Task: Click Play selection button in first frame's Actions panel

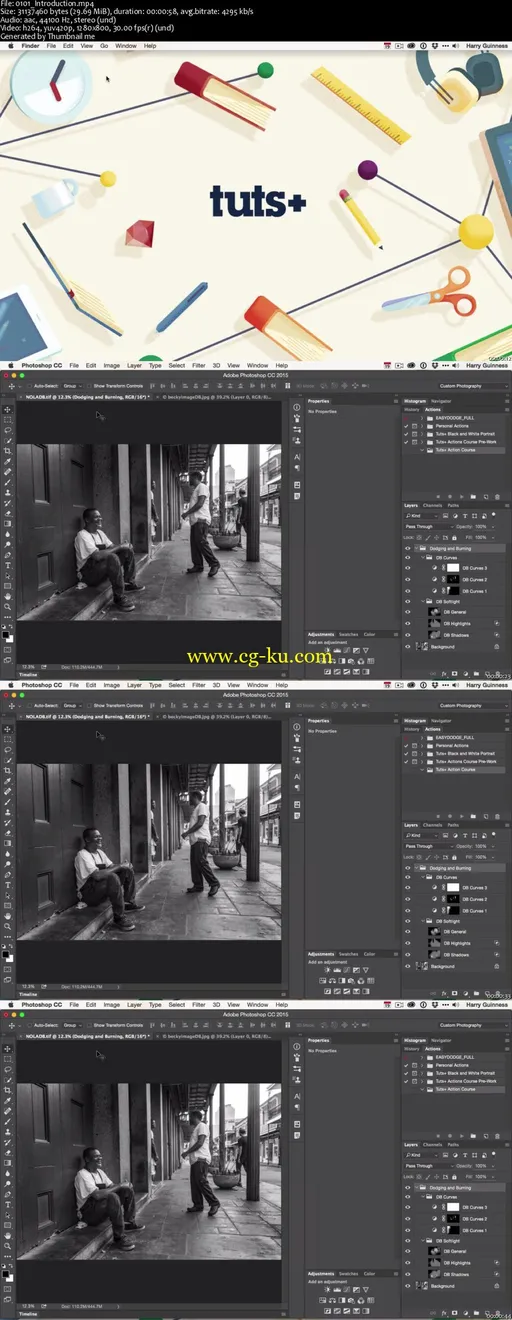Action: click(462, 496)
